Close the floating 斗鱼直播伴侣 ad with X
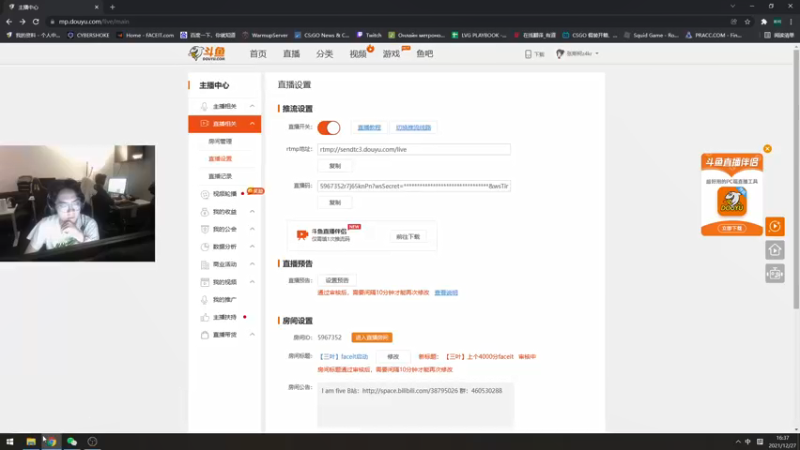The image size is (800, 450). [767, 149]
